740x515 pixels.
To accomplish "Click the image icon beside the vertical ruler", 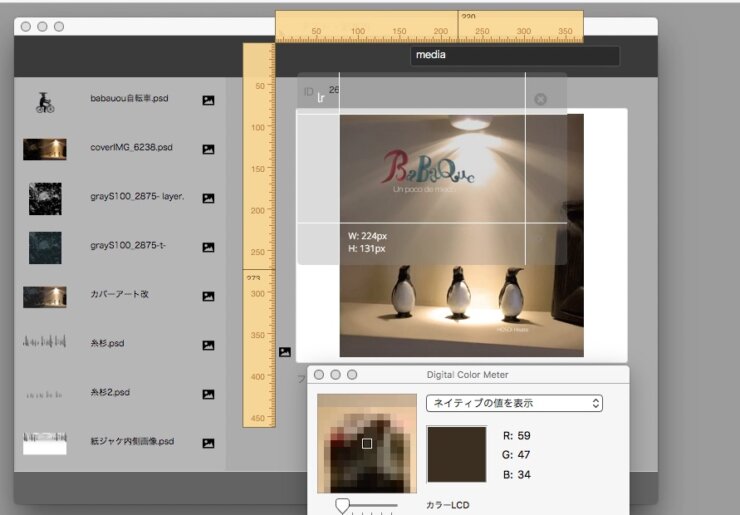I will point(285,352).
